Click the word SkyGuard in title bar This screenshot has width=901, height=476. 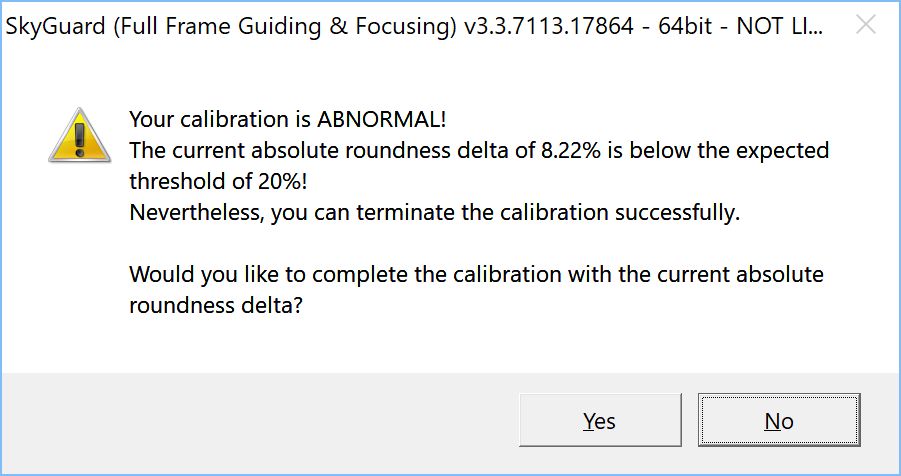tap(54, 28)
